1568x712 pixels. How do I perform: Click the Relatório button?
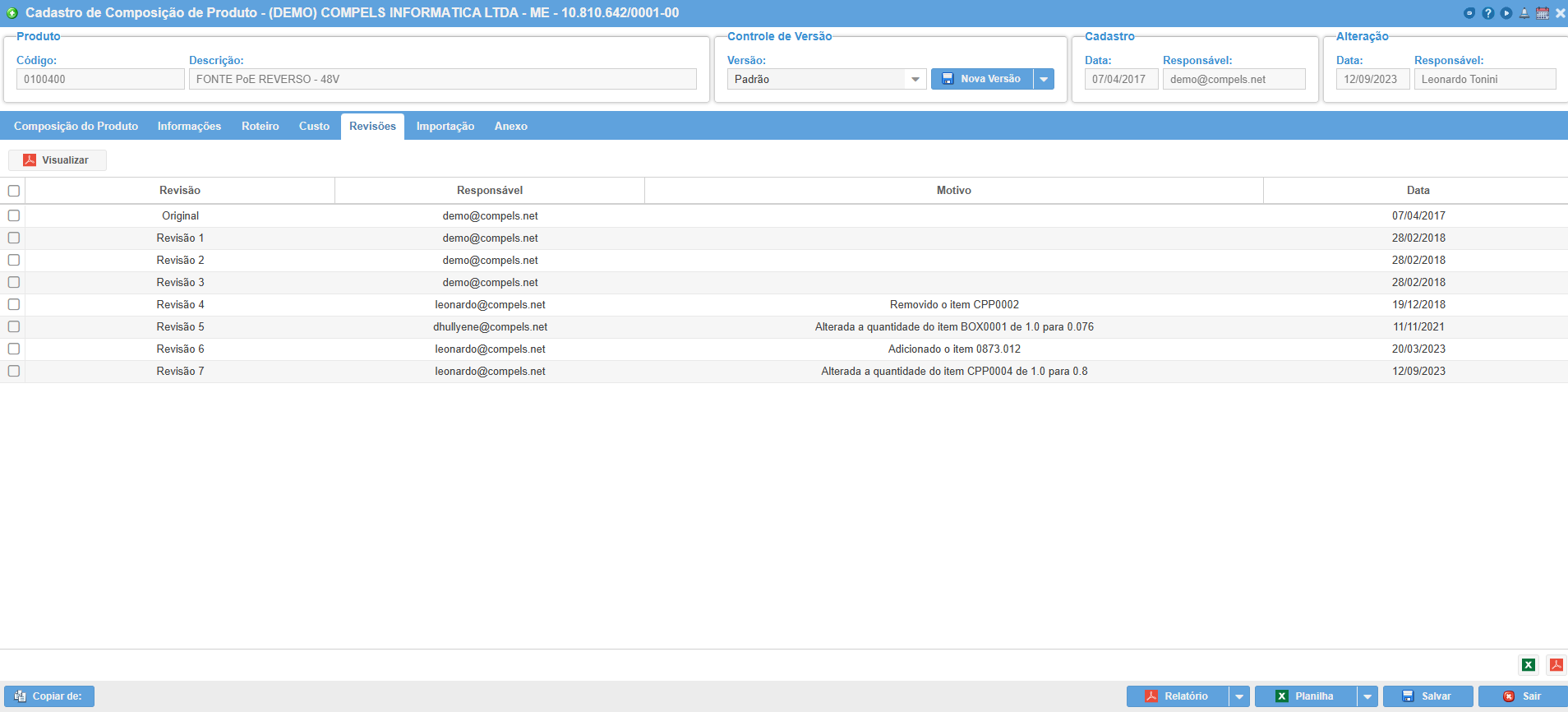point(1178,696)
